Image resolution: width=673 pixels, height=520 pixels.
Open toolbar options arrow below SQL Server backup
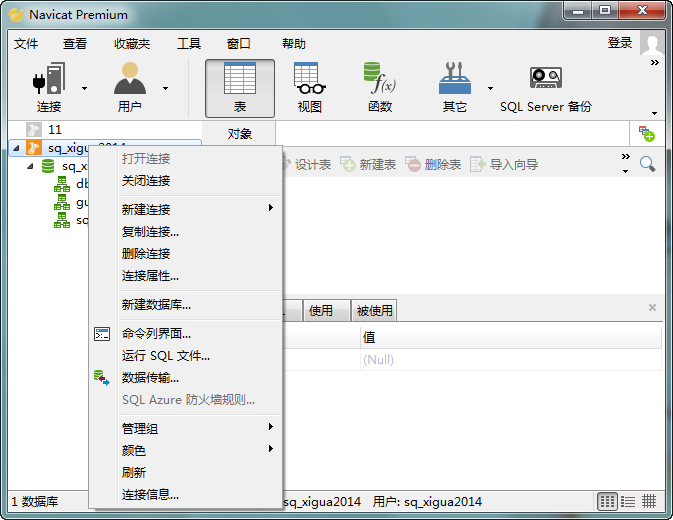click(654, 113)
